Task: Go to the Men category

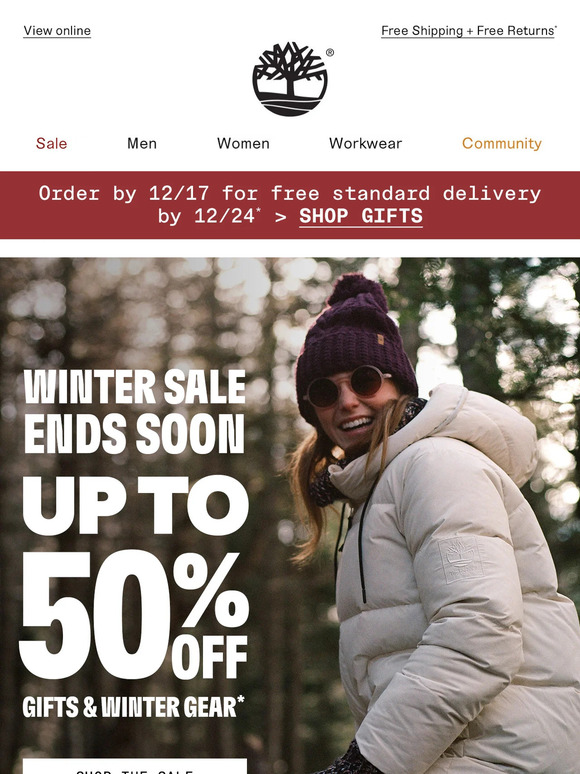Action: (142, 143)
